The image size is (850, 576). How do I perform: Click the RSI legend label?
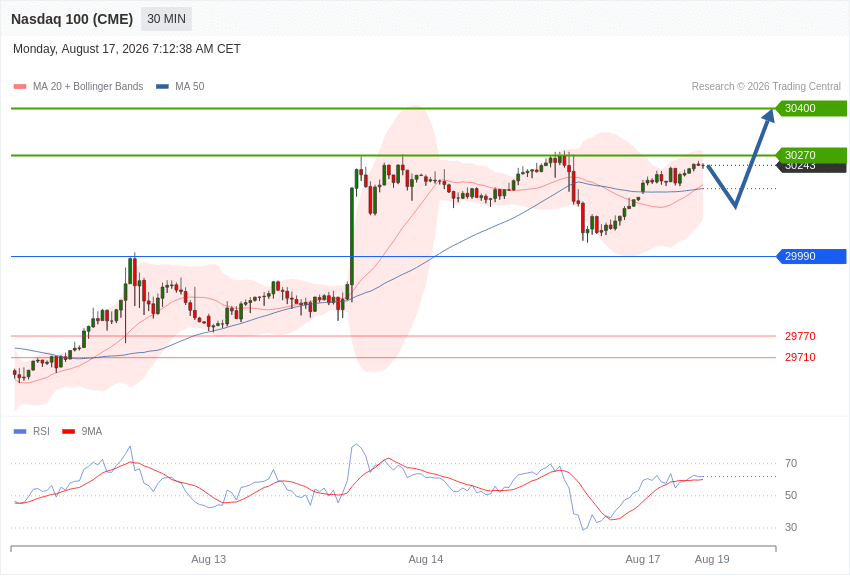[41, 431]
